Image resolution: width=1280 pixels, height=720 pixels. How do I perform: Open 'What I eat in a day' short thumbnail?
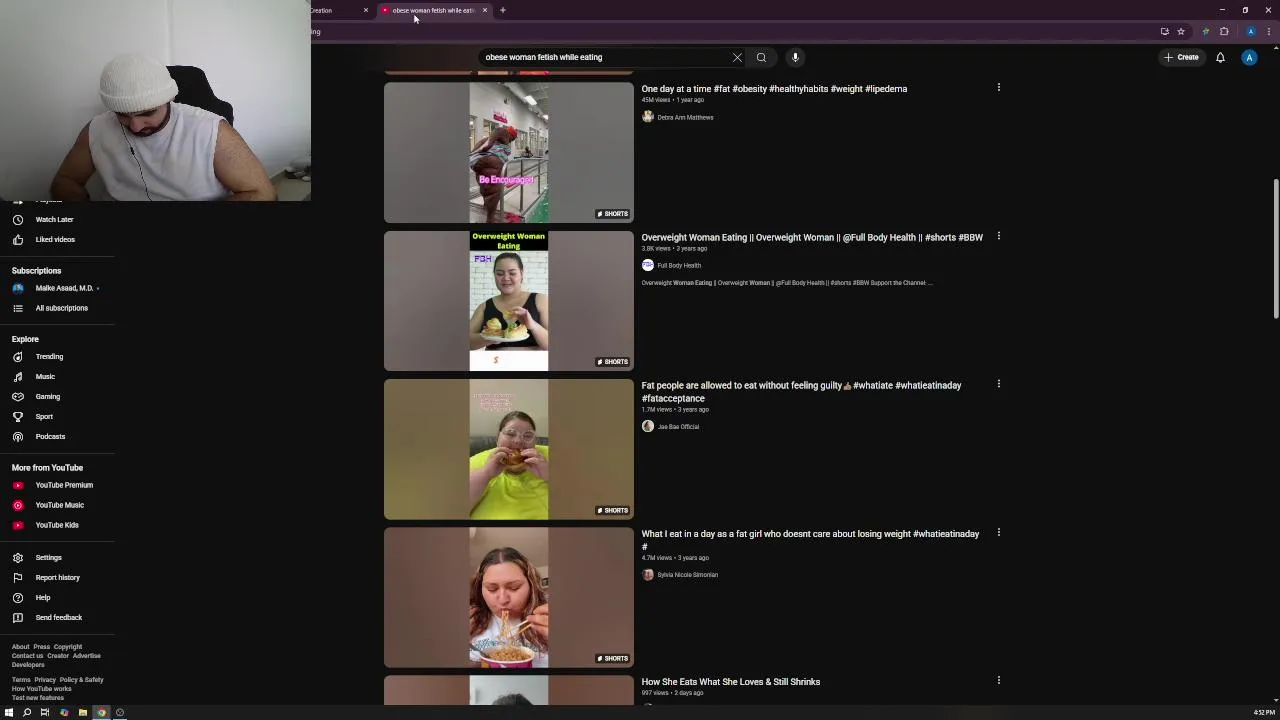click(x=508, y=597)
